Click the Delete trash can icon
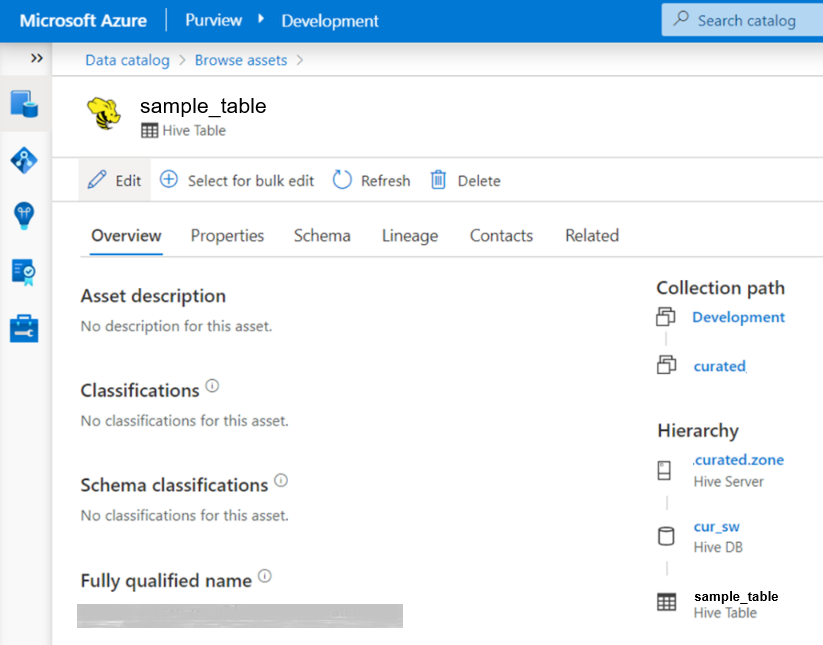 438,180
